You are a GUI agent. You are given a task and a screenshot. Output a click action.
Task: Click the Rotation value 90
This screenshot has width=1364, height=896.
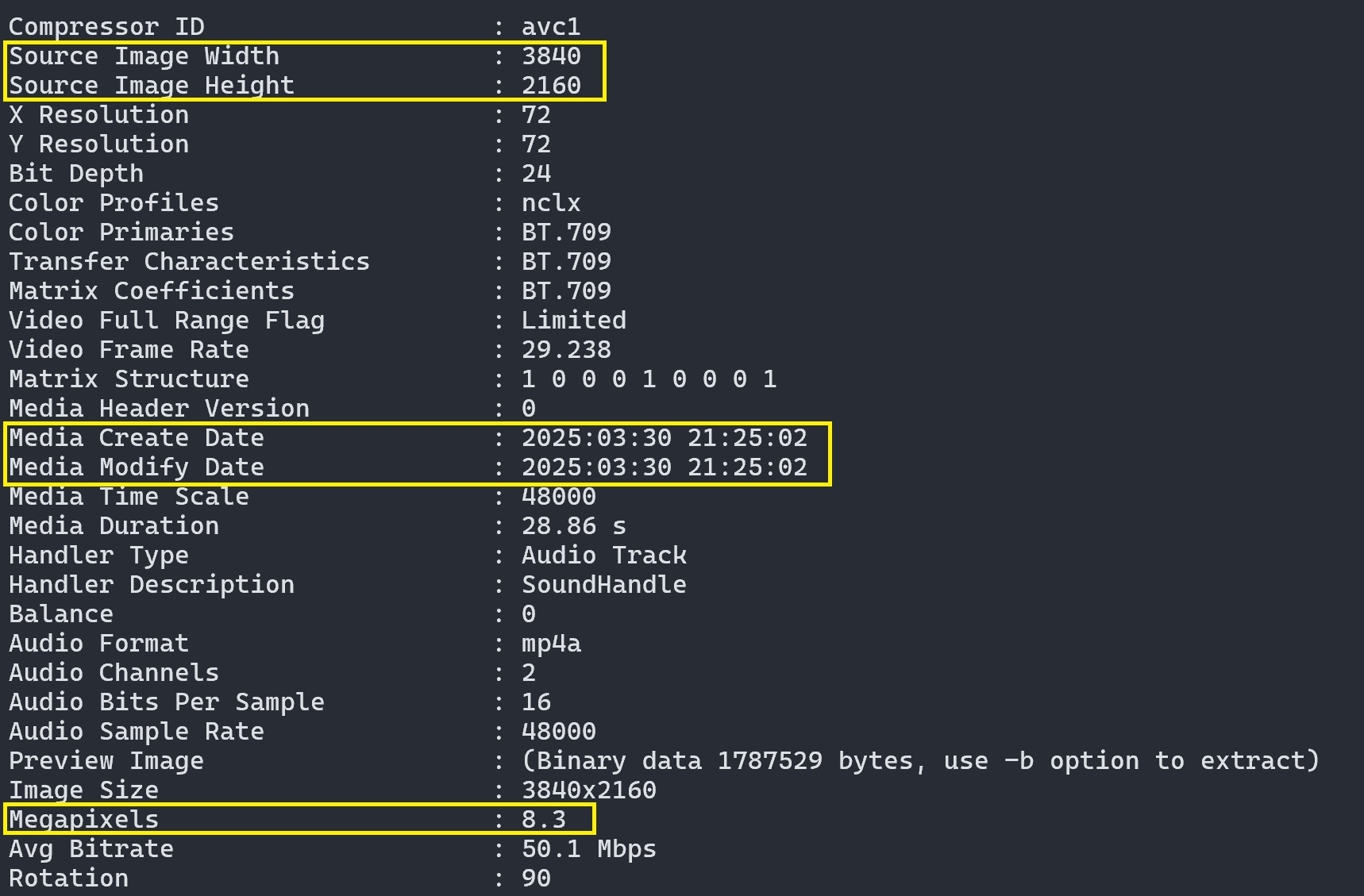[x=536, y=879]
